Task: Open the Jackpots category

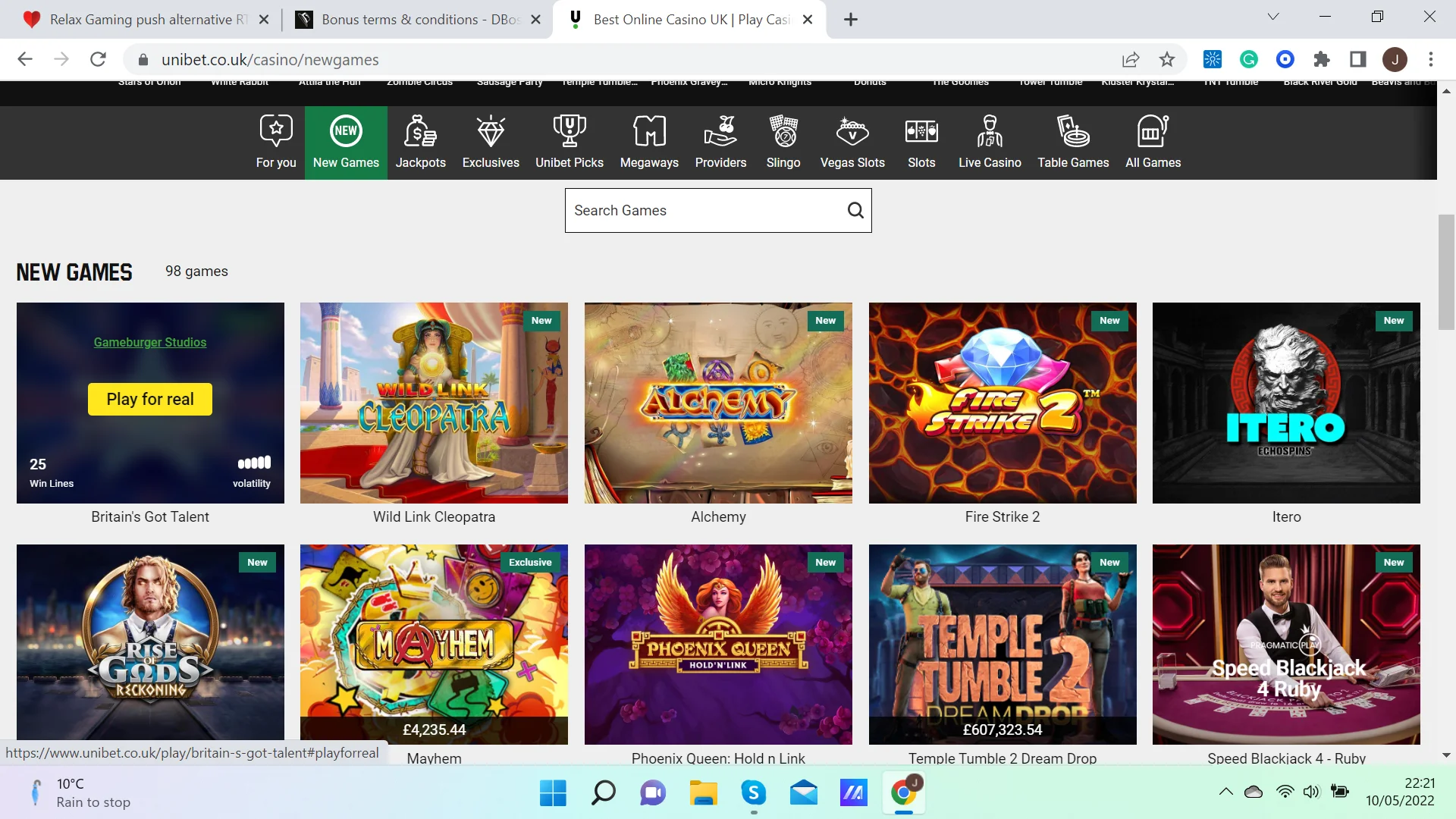Action: (x=420, y=143)
